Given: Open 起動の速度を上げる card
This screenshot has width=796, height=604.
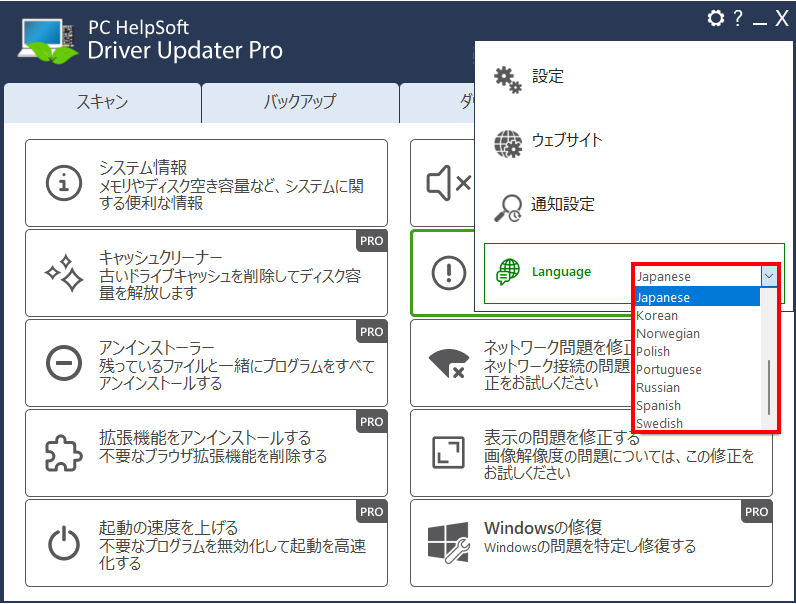Looking at the screenshot, I should point(207,543).
